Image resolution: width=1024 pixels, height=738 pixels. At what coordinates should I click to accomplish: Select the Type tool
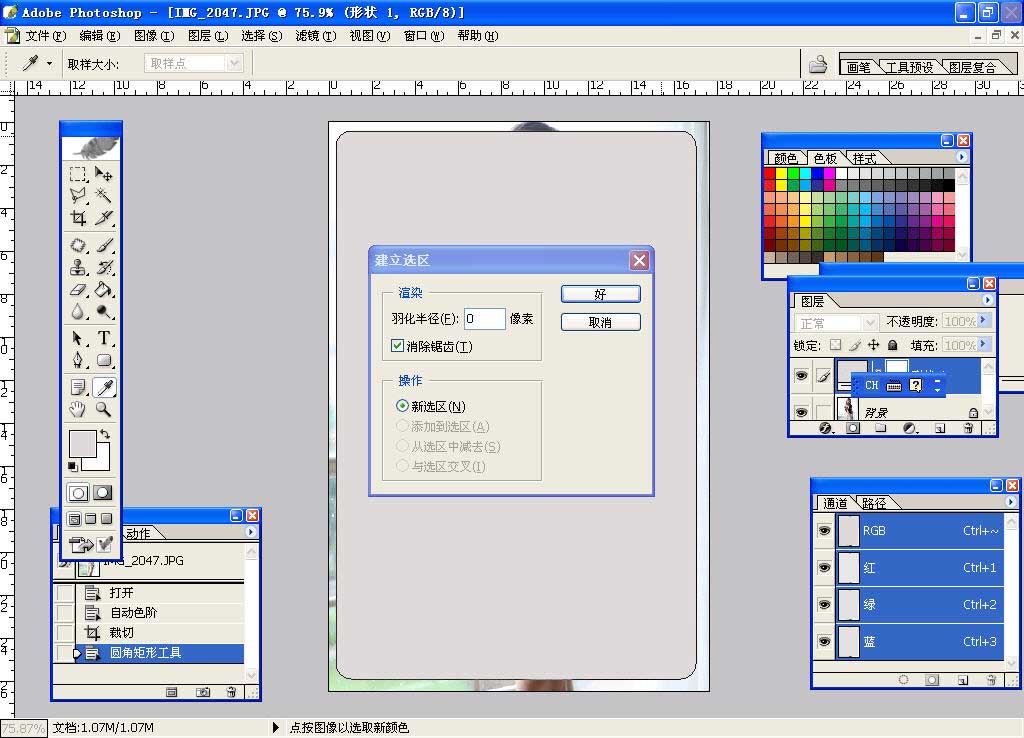(103, 338)
